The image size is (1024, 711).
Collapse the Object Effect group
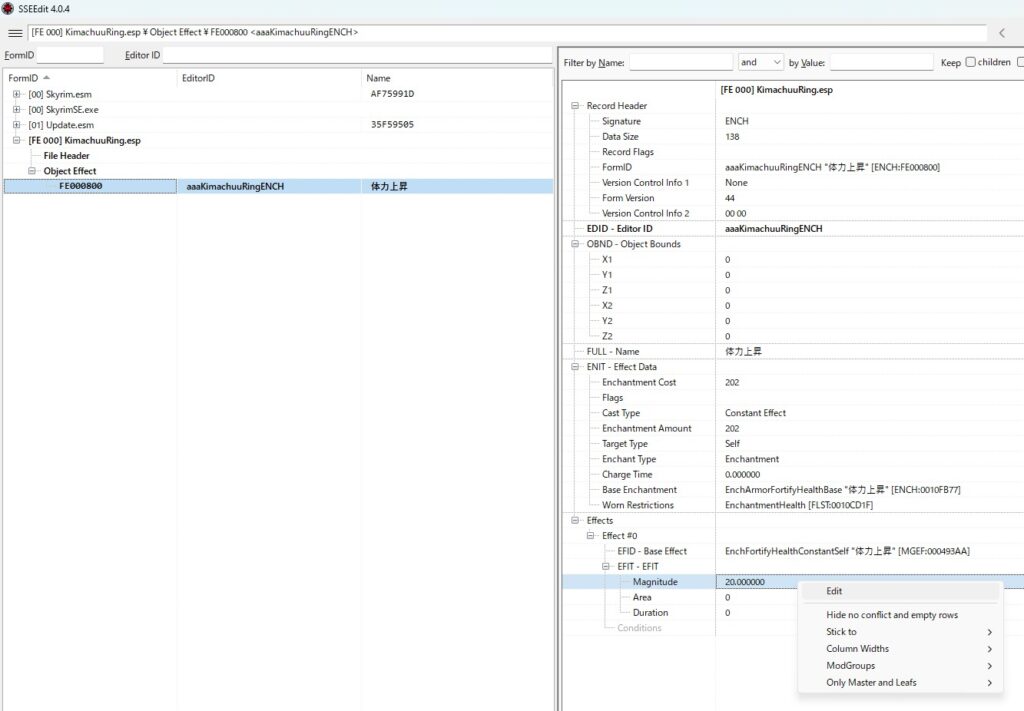(x=32, y=171)
